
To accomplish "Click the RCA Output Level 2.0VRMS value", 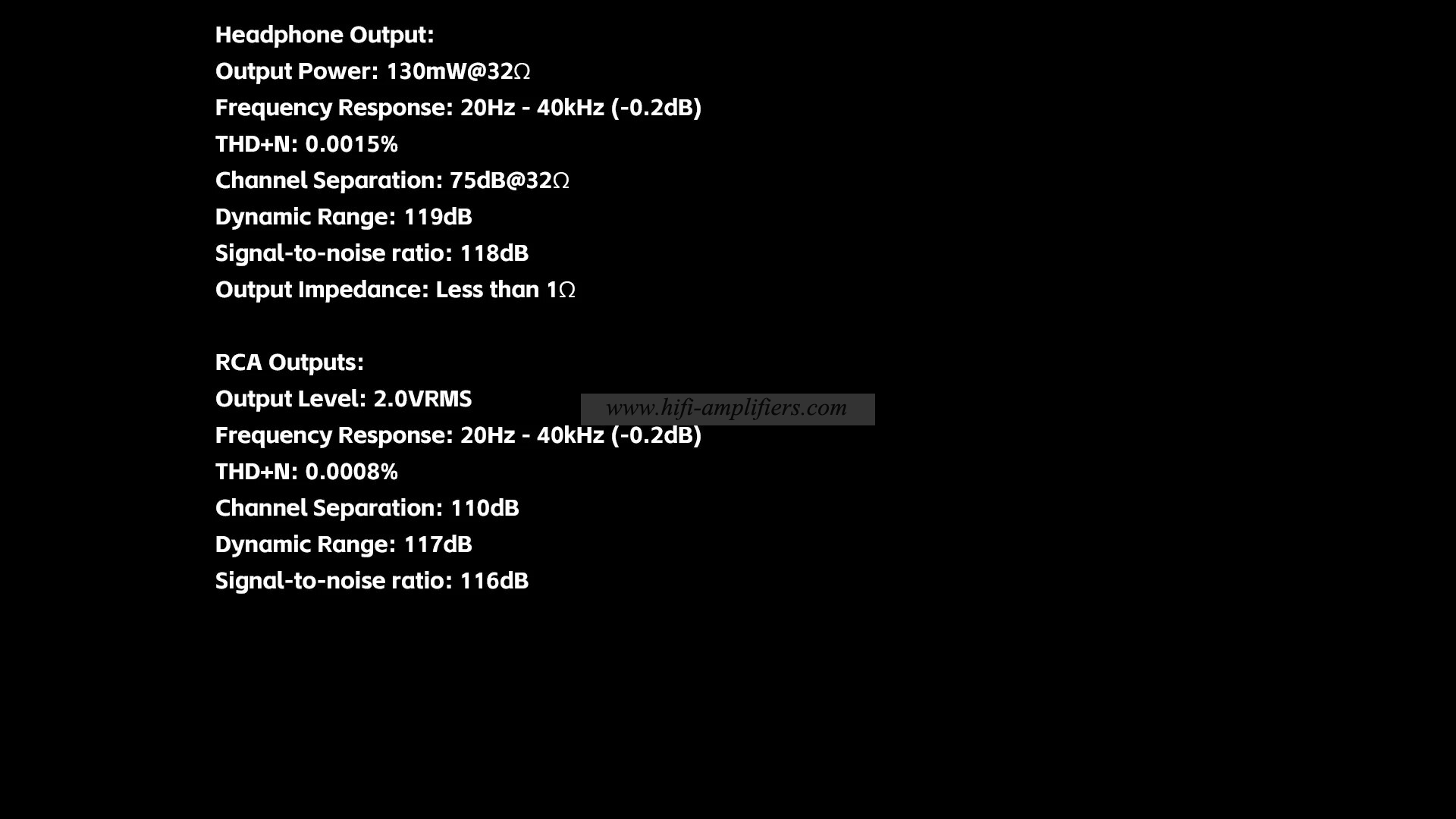I will click(421, 398).
